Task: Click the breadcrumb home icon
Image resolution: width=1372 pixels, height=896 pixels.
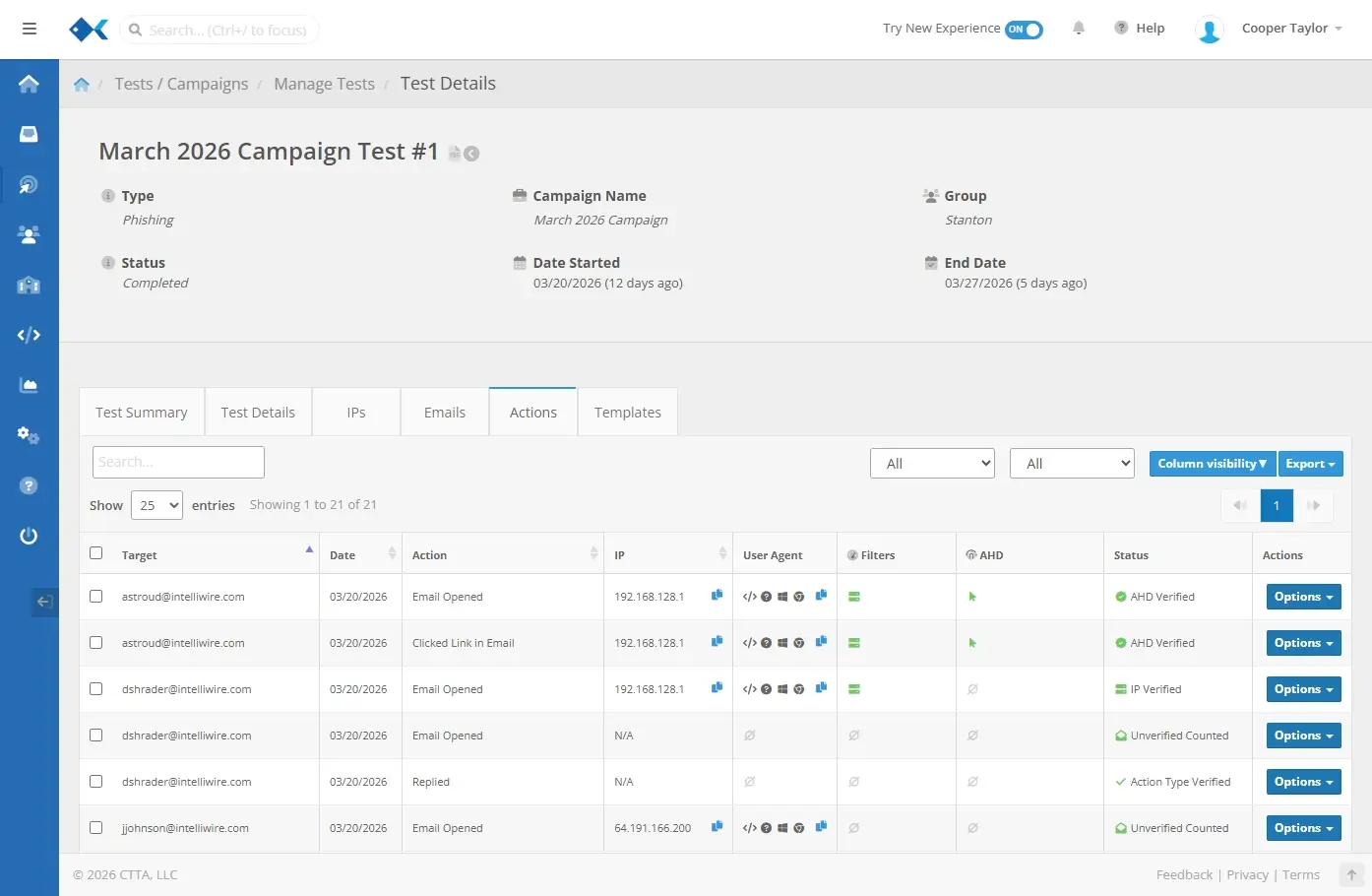Action: [82, 85]
